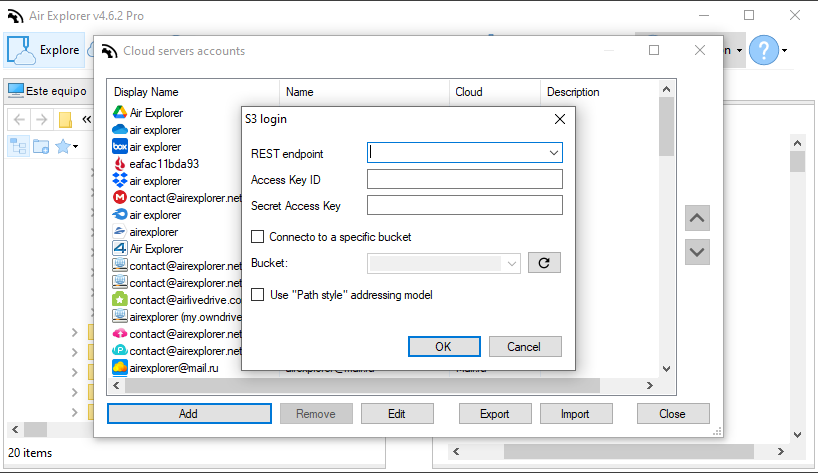The height and width of the screenshot is (473, 818).
Task: Click the Google Drive icon beside Air Explorer
Action: (120, 112)
